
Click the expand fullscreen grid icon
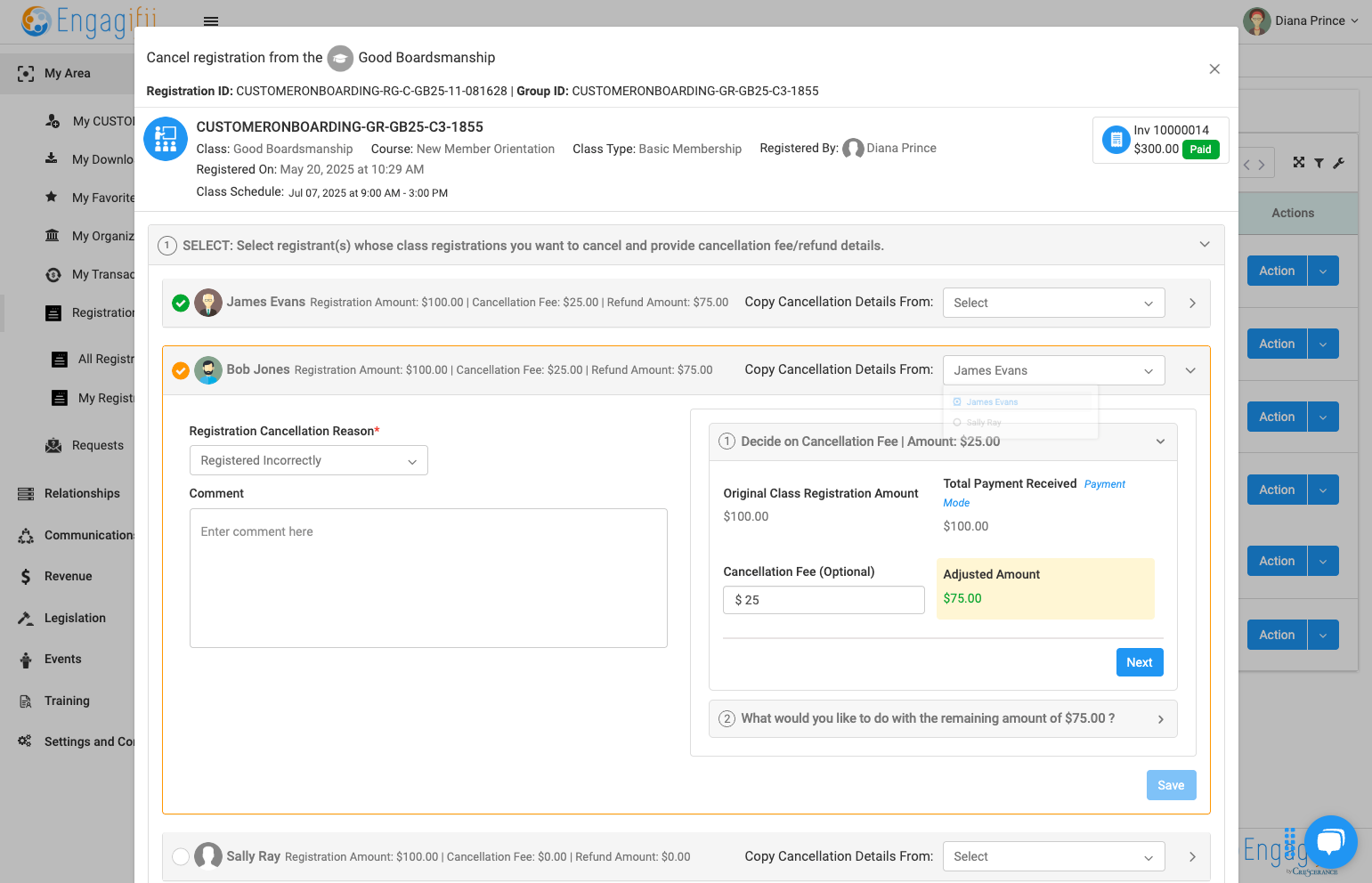1299,162
